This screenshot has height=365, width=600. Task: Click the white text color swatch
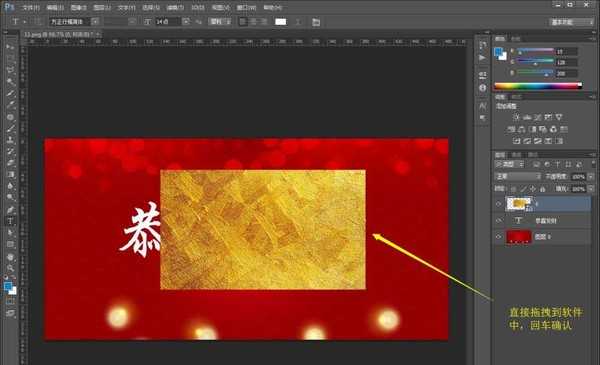(280, 22)
